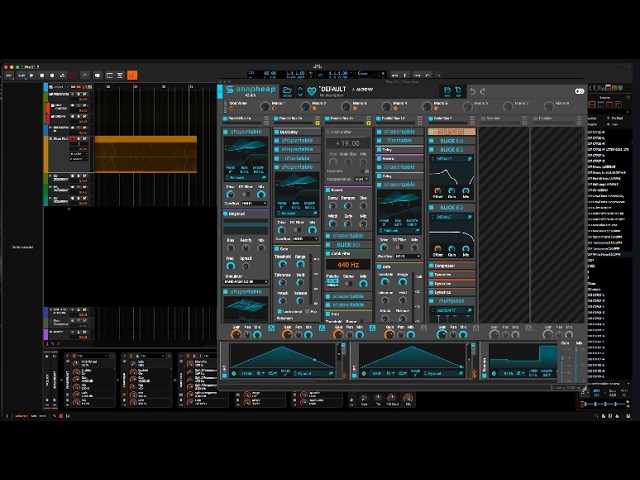Image resolution: width=640 pixels, height=480 pixels.
Task: Click the Macro 4 knob
Action: coord(386,107)
